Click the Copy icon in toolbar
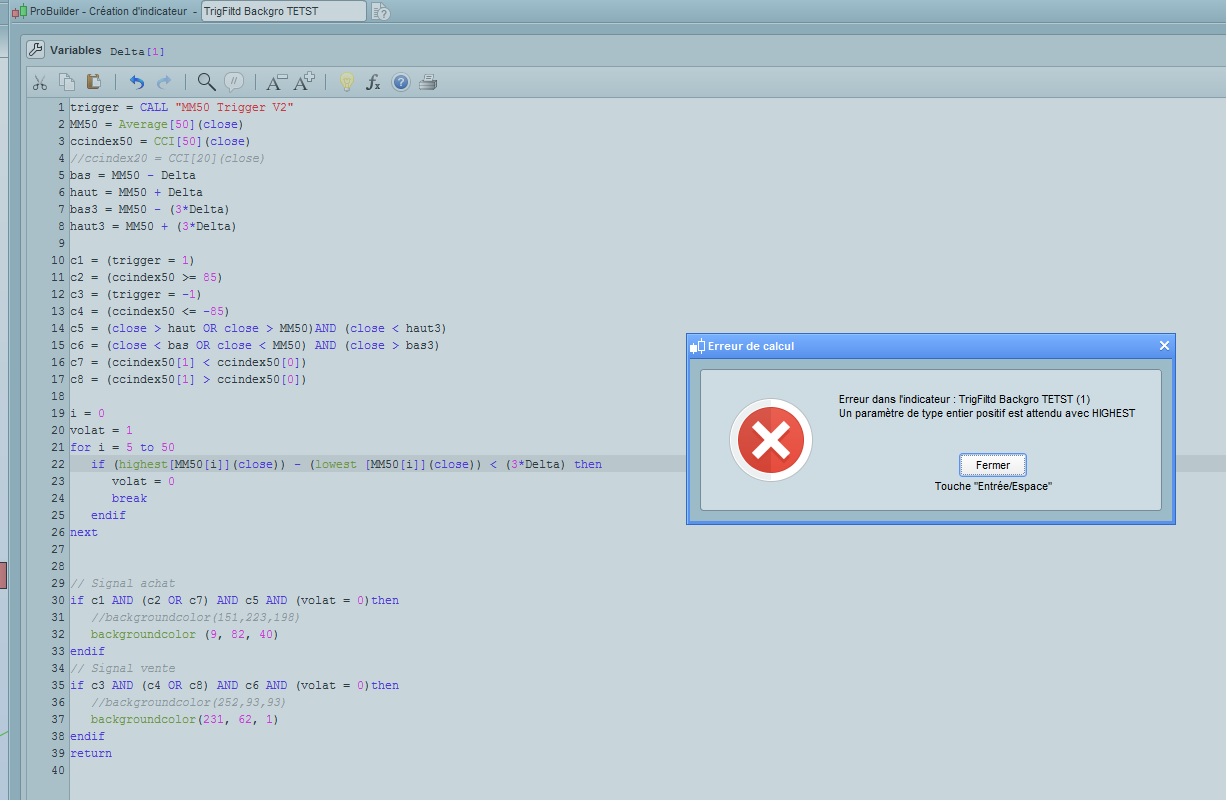Viewport: 1227px width, 801px height. pyautogui.click(x=67, y=82)
